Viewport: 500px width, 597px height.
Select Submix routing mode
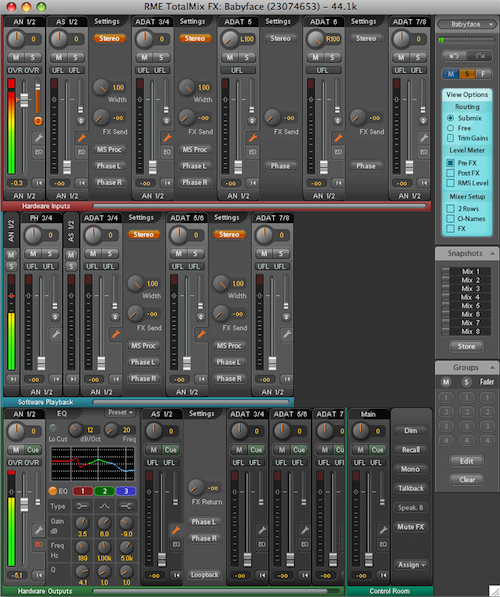(x=450, y=118)
